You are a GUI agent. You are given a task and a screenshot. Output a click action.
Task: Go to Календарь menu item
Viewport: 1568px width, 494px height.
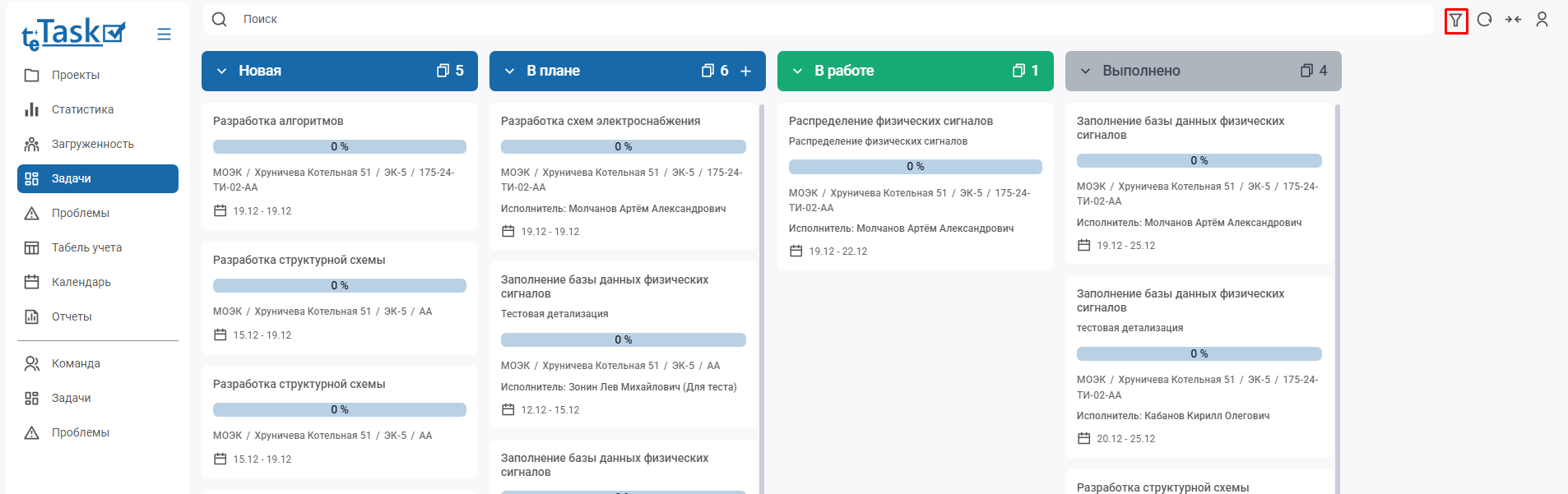click(81, 282)
